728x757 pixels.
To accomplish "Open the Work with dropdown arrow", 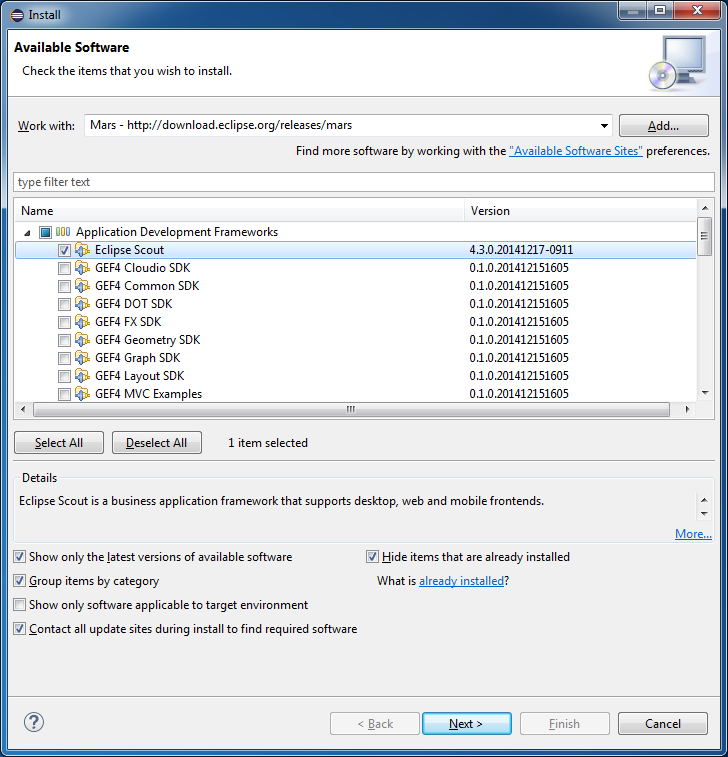I will (x=604, y=126).
